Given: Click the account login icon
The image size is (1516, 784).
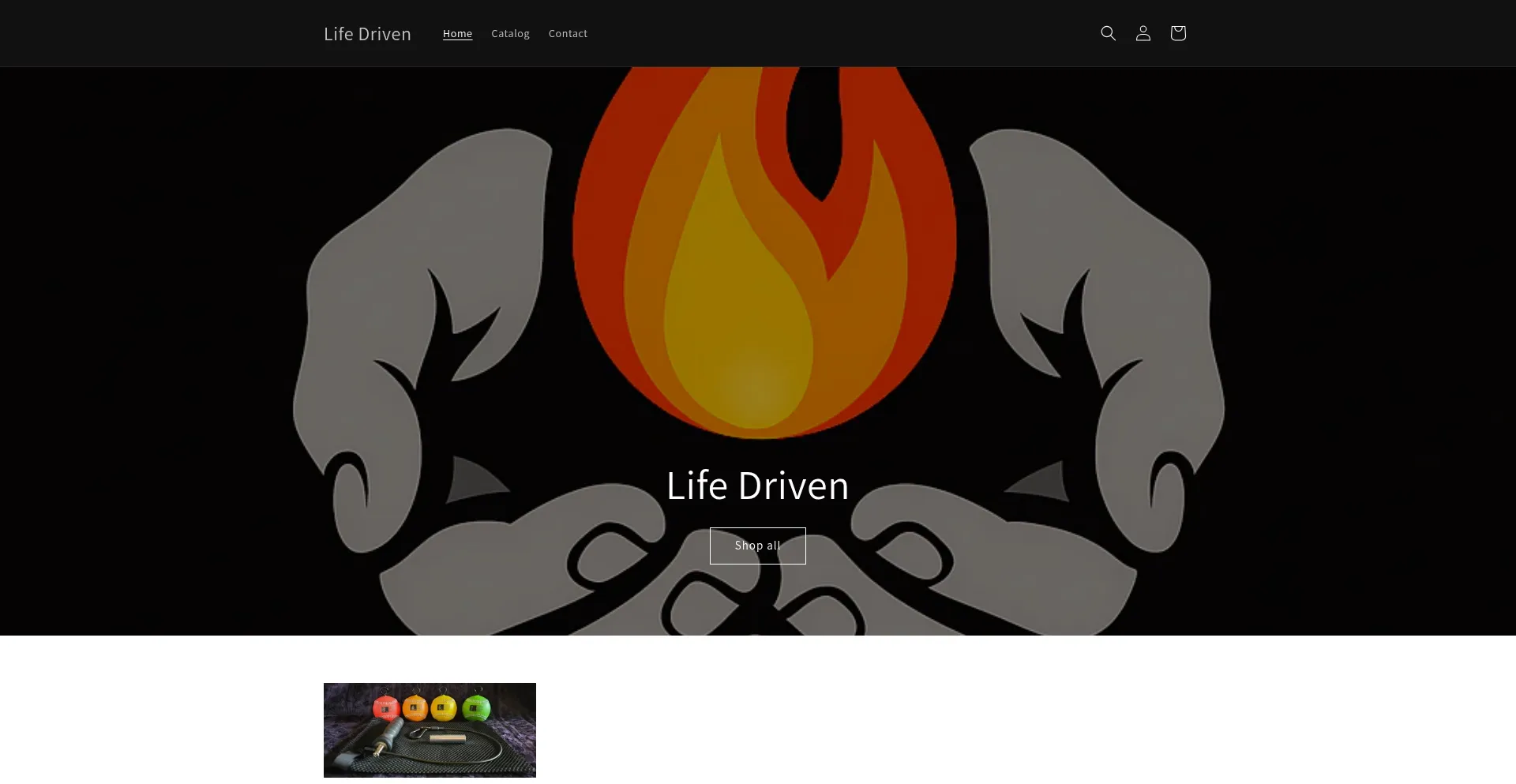Looking at the screenshot, I should click(1143, 33).
